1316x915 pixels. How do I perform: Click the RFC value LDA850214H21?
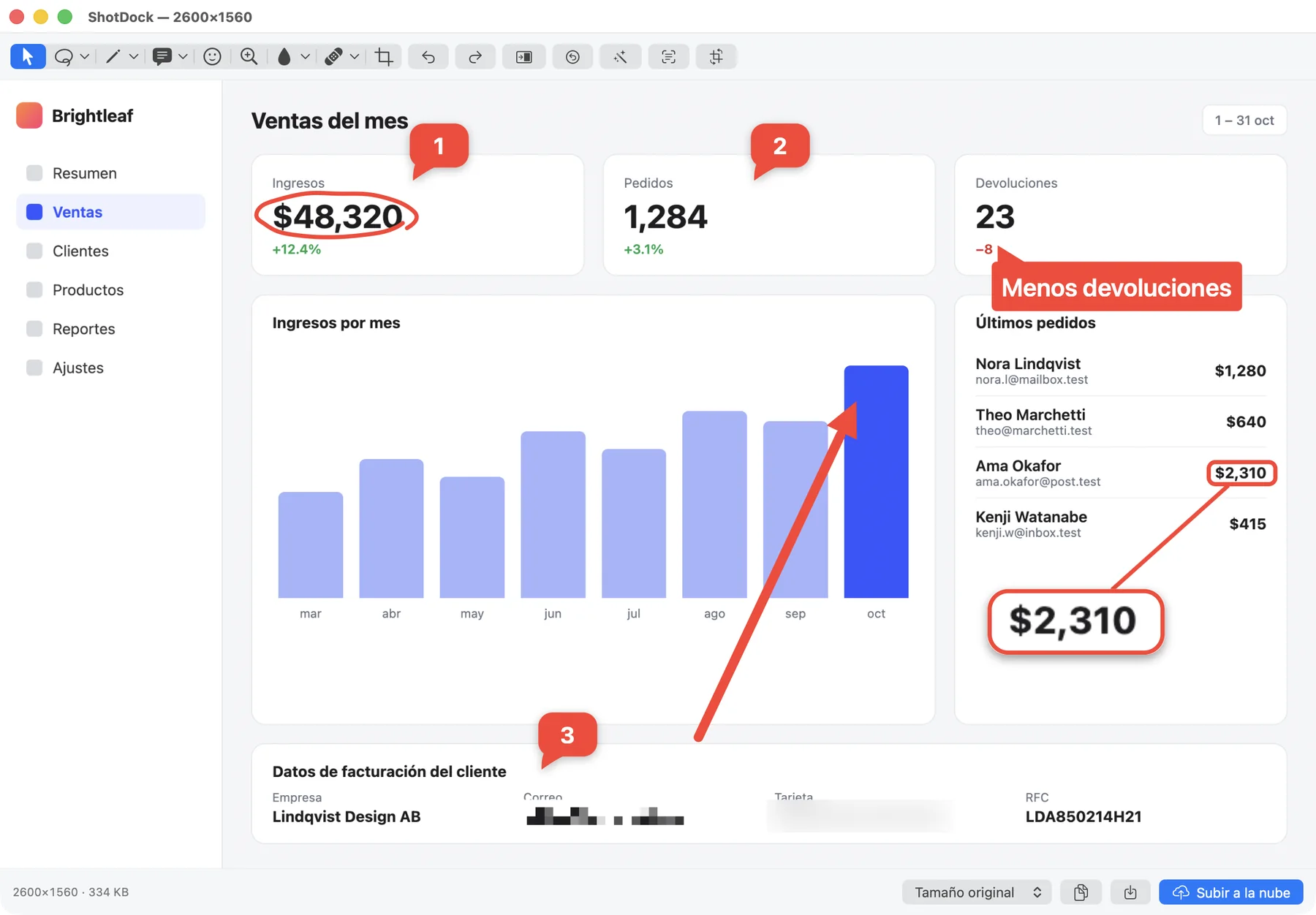pyautogui.click(x=1083, y=816)
